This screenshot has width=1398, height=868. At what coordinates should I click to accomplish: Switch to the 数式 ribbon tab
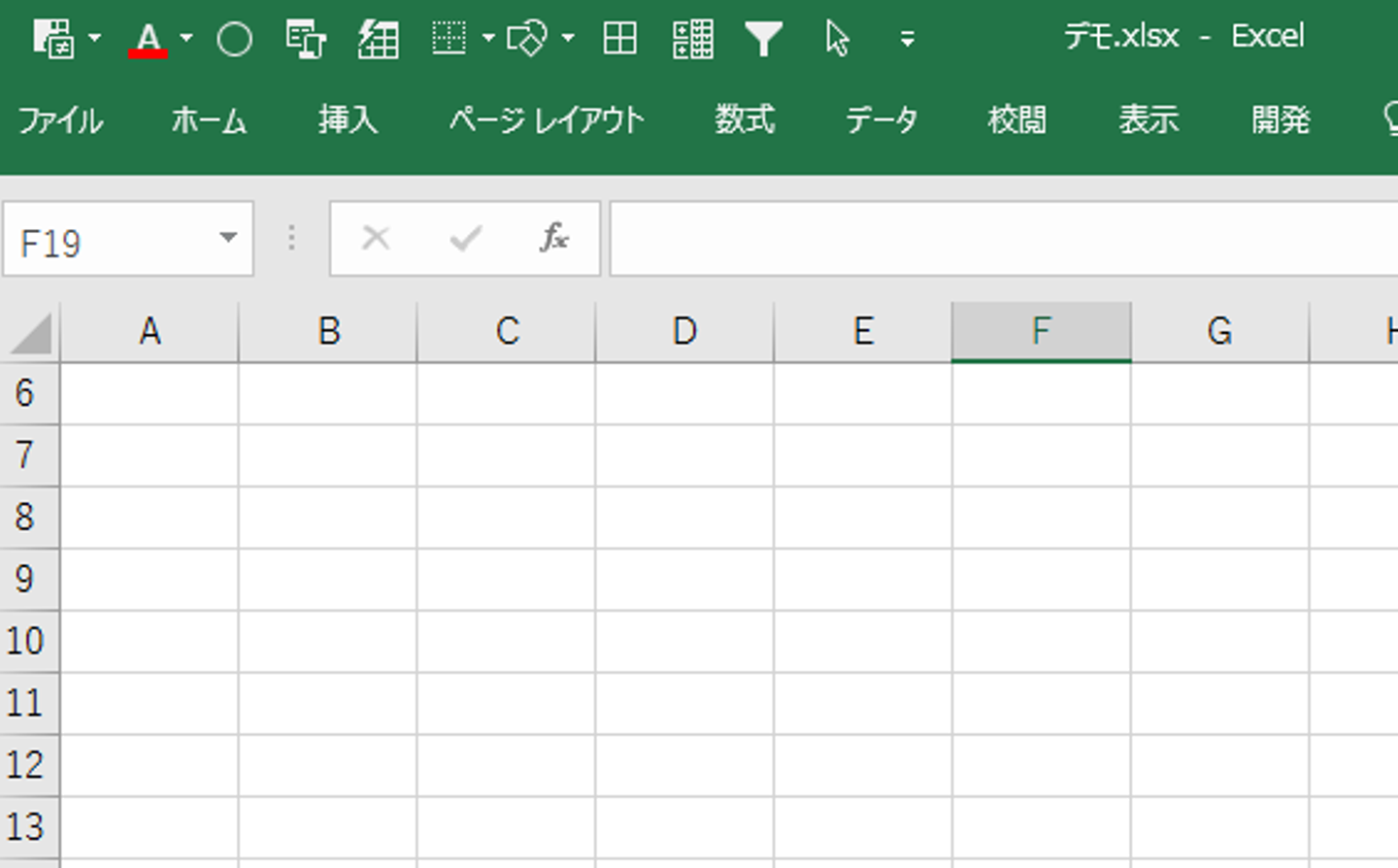click(x=745, y=120)
